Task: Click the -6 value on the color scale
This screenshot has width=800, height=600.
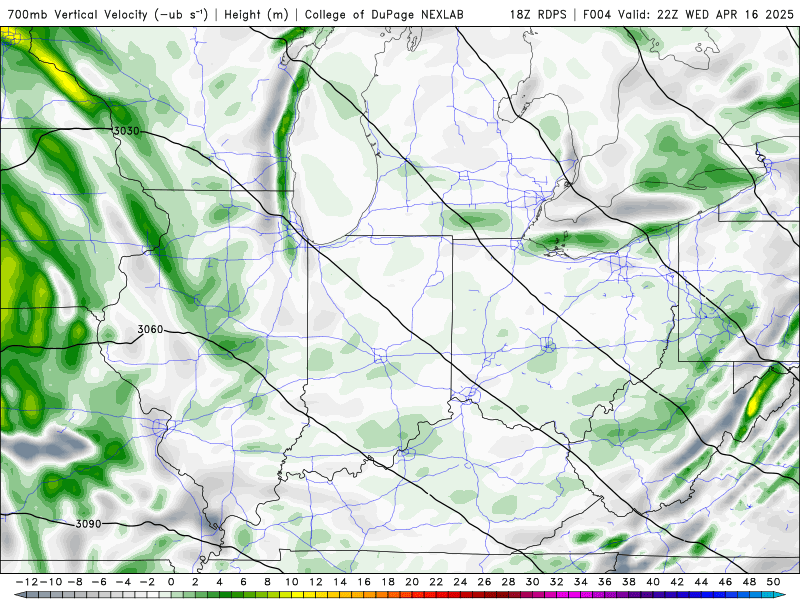Action: (x=99, y=582)
